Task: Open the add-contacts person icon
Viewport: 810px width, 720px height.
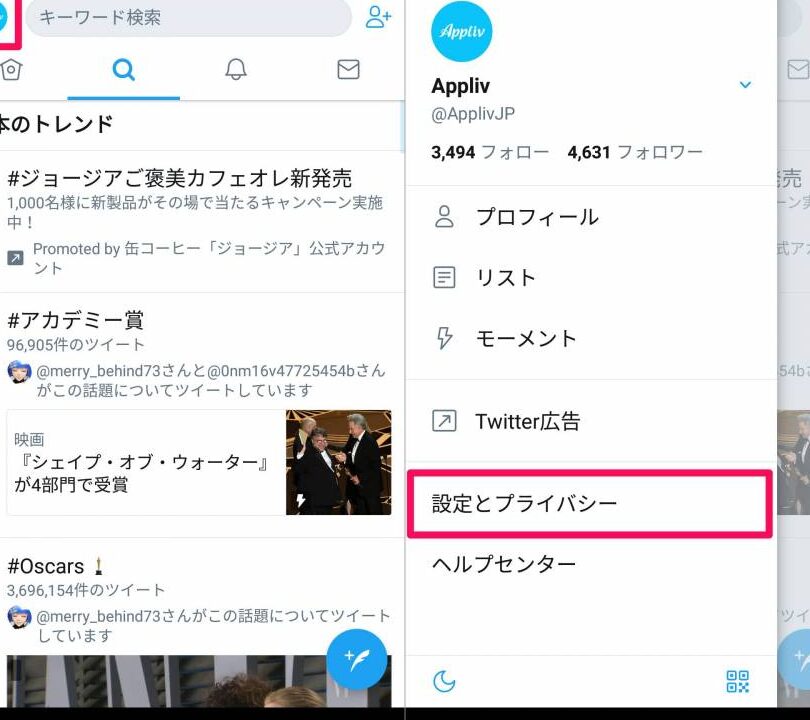Action: 378,17
